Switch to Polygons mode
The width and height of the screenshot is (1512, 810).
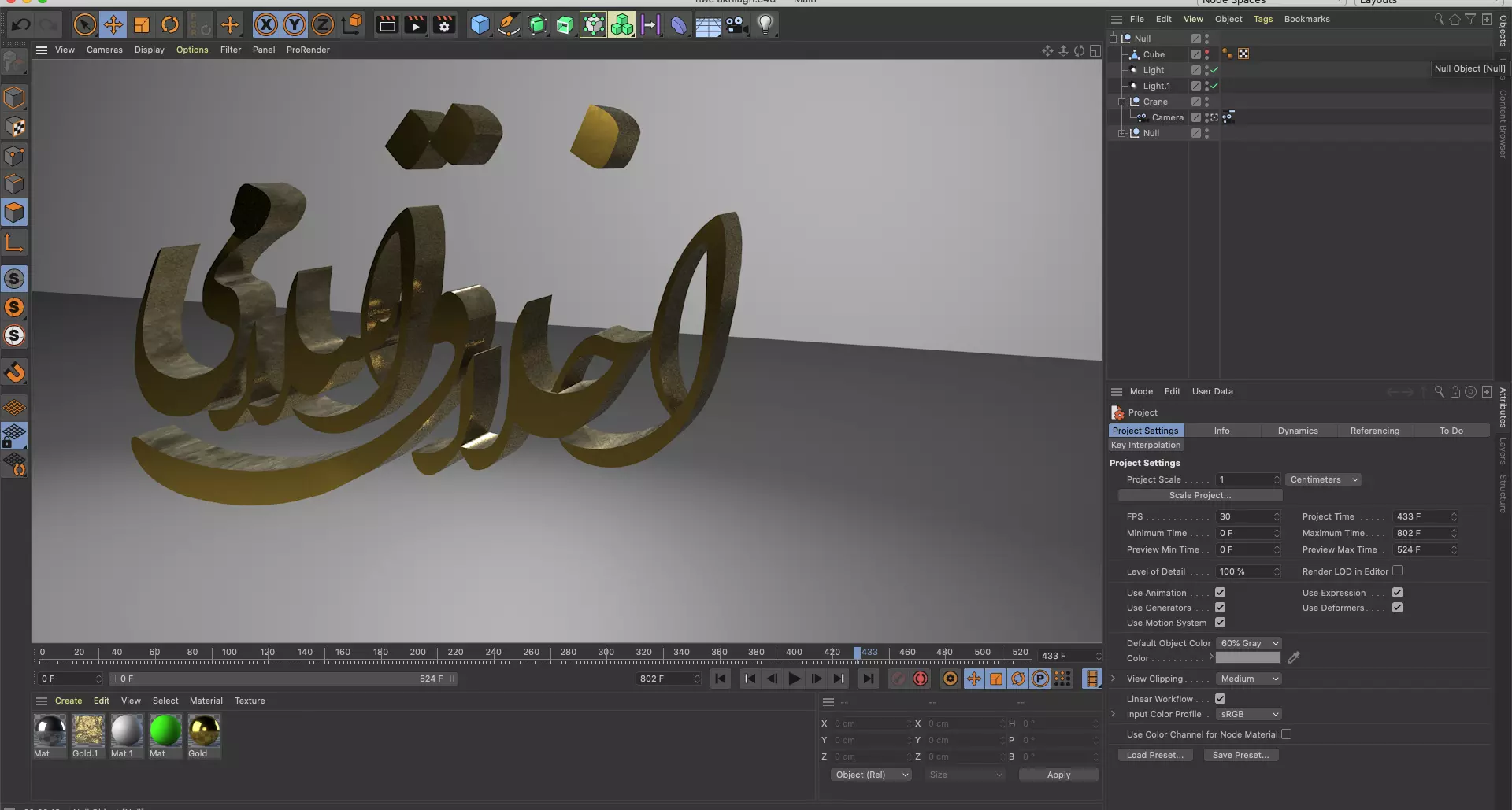point(14,213)
